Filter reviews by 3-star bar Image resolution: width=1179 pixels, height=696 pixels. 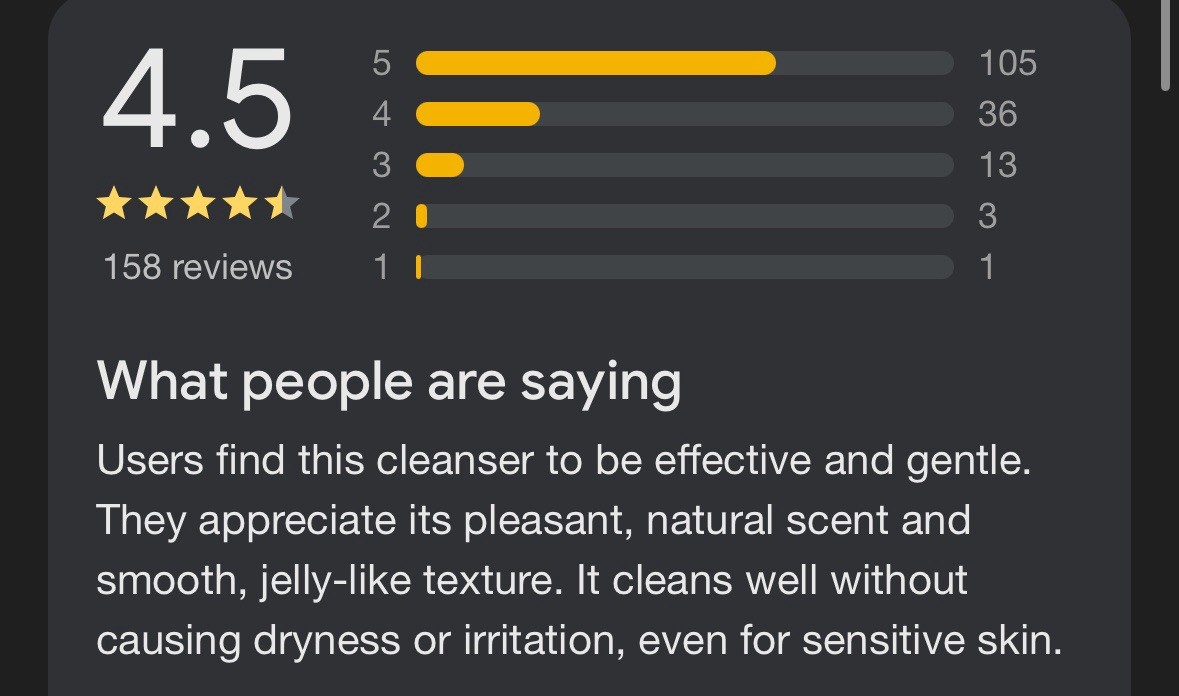click(x=684, y=165)
